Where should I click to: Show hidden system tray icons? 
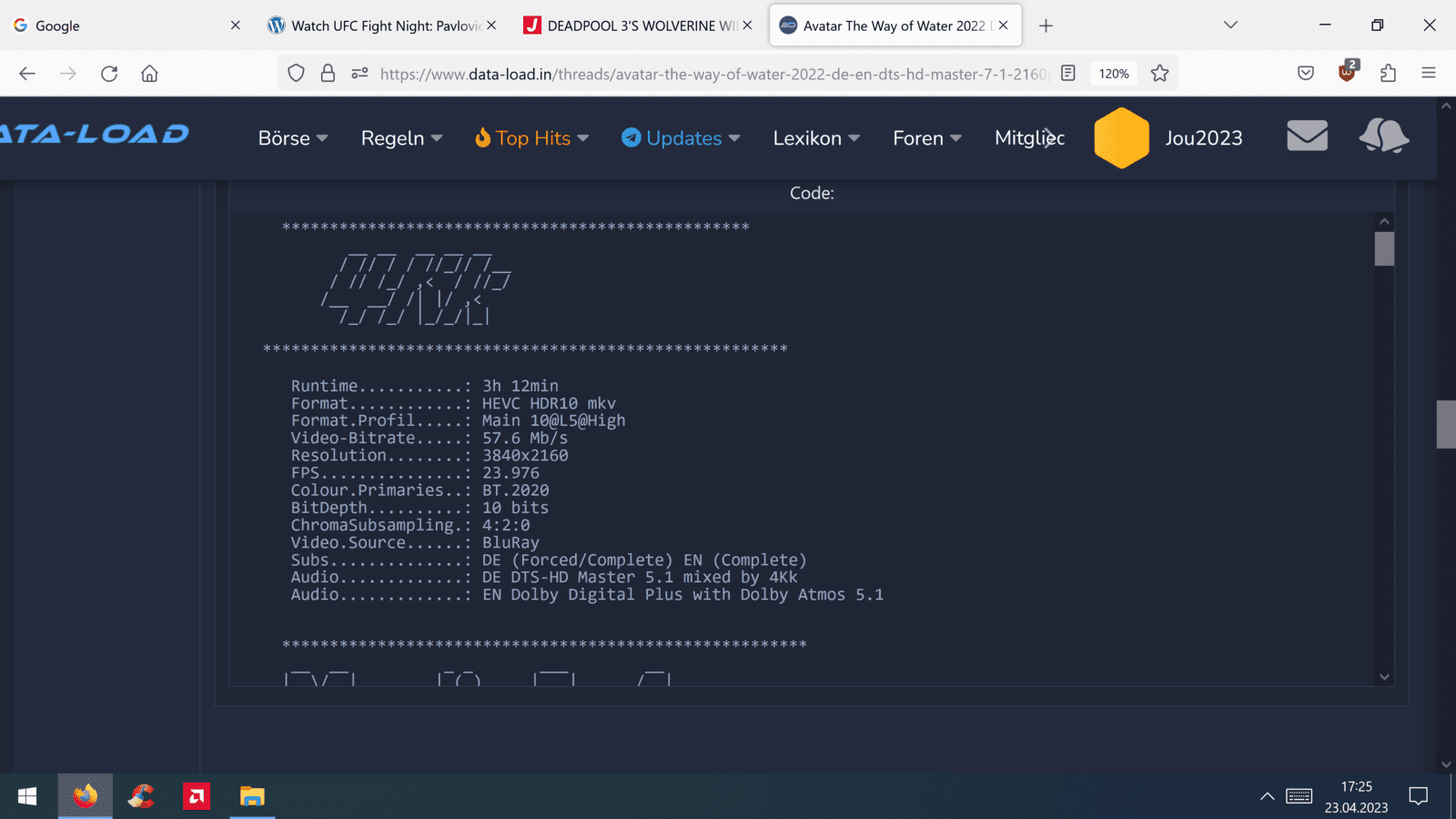click(x=1267, y=796)
